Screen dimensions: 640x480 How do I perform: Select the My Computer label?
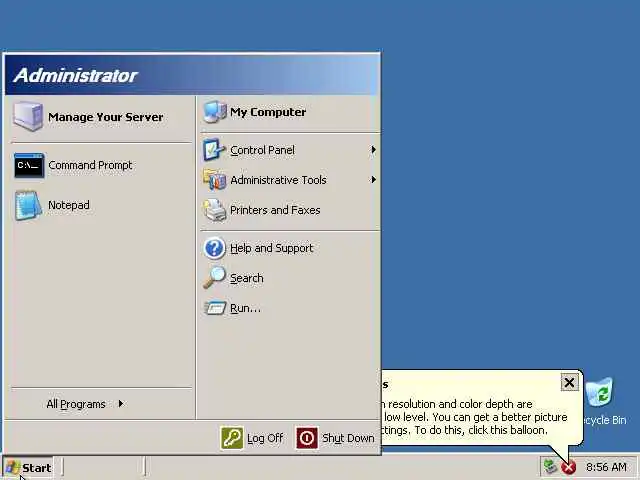(x=268, y=112)
